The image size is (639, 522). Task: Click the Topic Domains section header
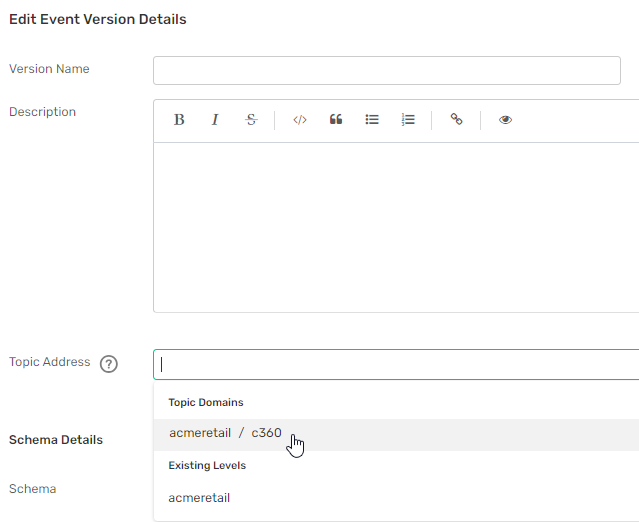[x=205, y=403]
